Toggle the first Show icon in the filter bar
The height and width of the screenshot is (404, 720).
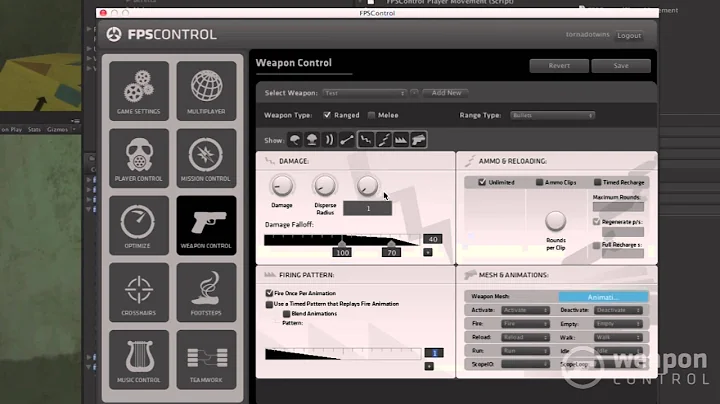click(295, 140)
